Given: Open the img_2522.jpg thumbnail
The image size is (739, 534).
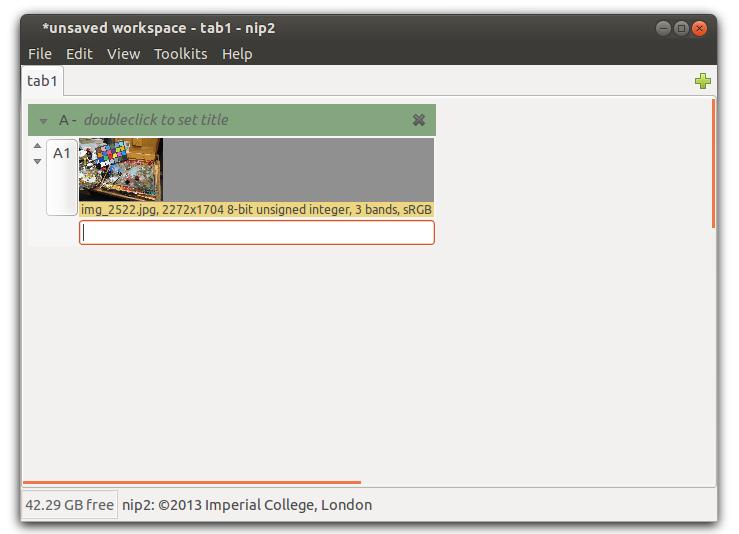Looking at the screenshot, I should coord(121,170).
